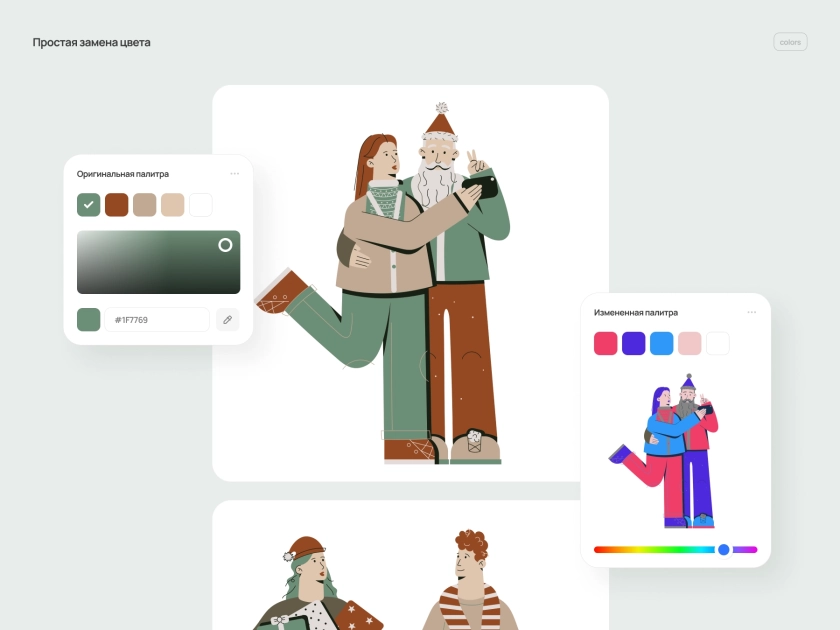This screenshot has height=630, width=840.
Task: Click the curly-haired man illustration
Action: click(470, 580)
